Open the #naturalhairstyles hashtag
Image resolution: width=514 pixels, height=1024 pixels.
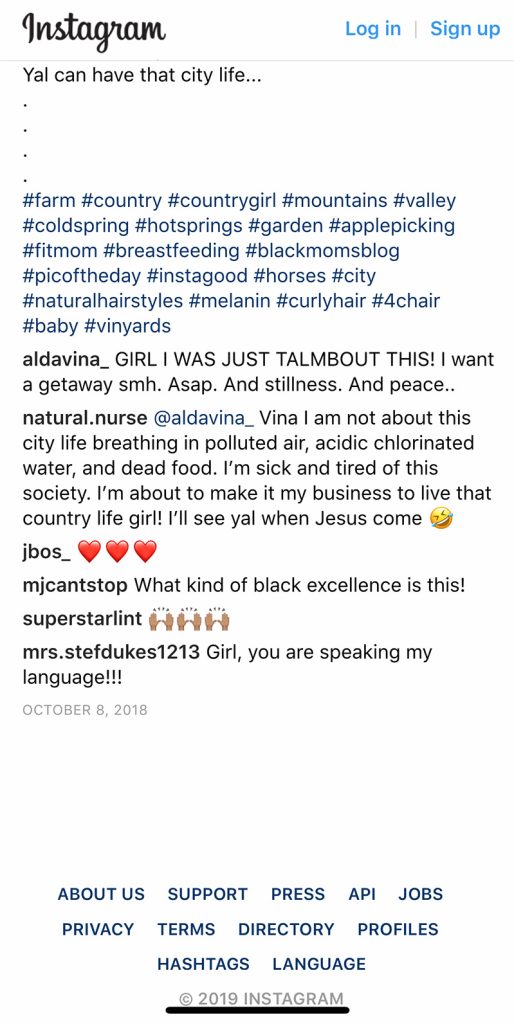(102, 300)
